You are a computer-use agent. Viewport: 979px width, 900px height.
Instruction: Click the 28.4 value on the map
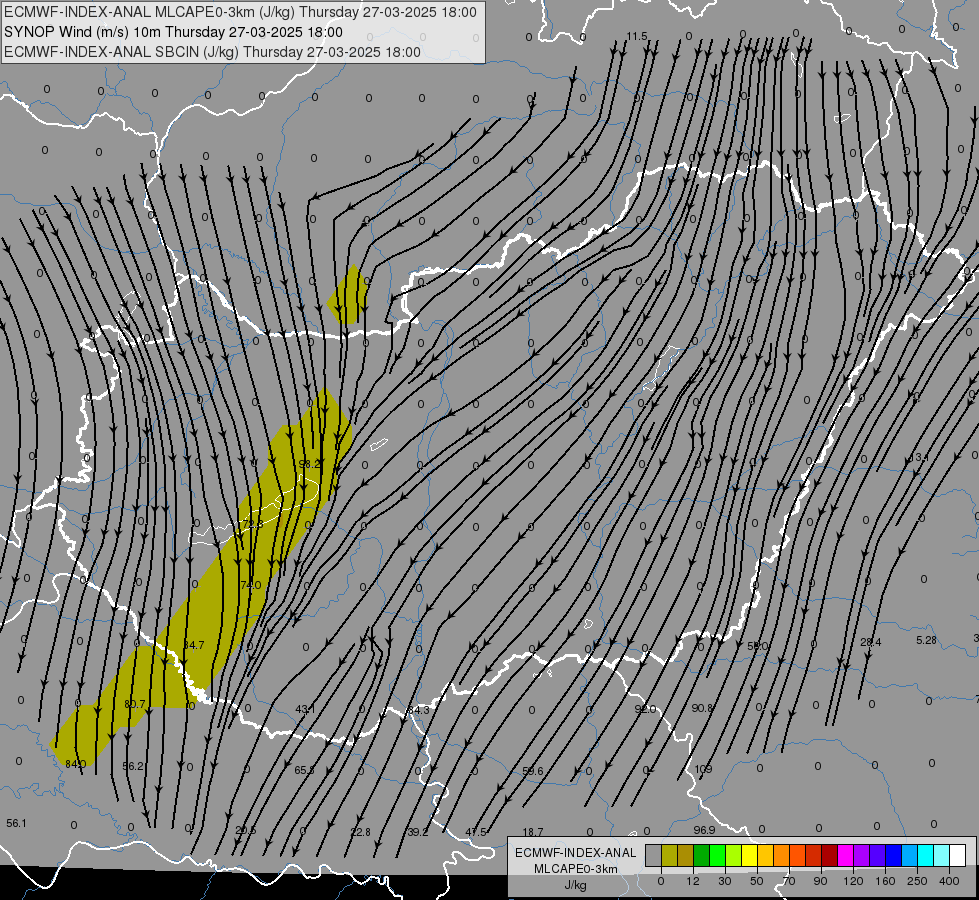click(870, 643)
